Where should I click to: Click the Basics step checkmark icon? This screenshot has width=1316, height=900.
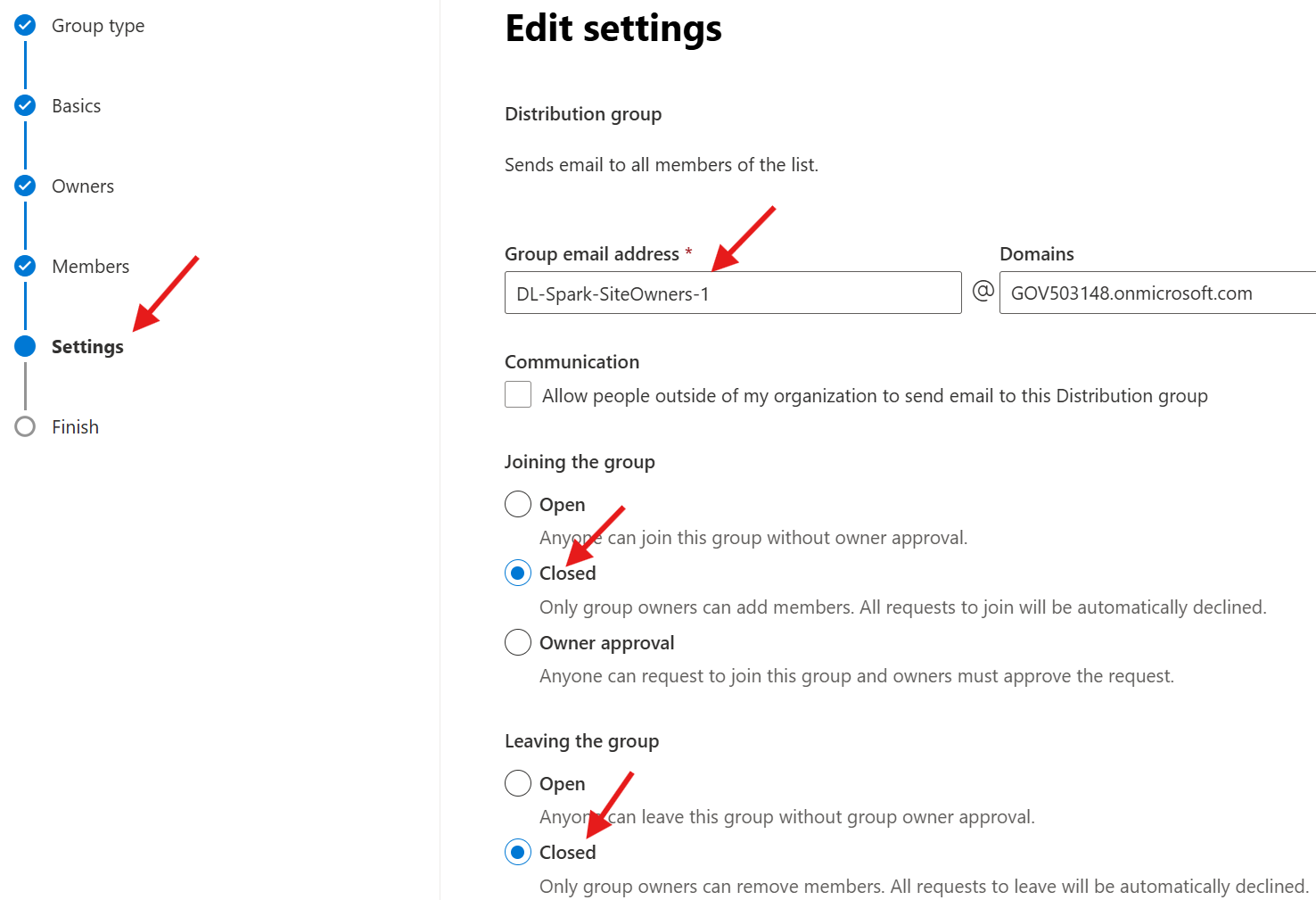tap(25, 106)
